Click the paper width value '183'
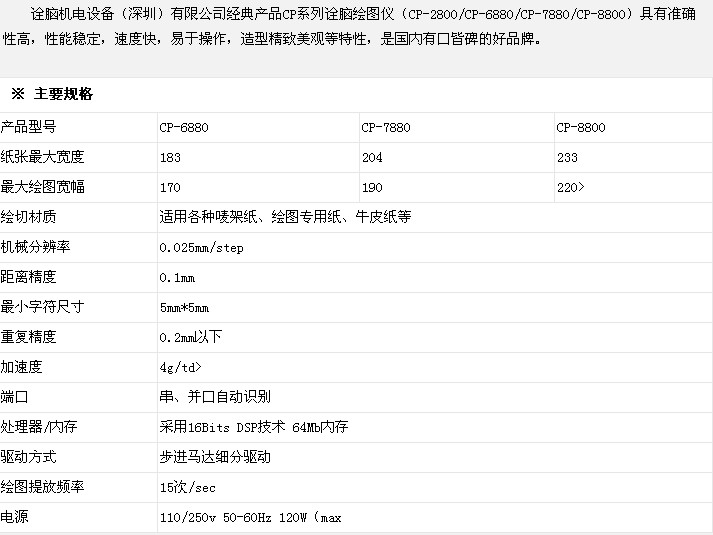 tap(170, 158)
